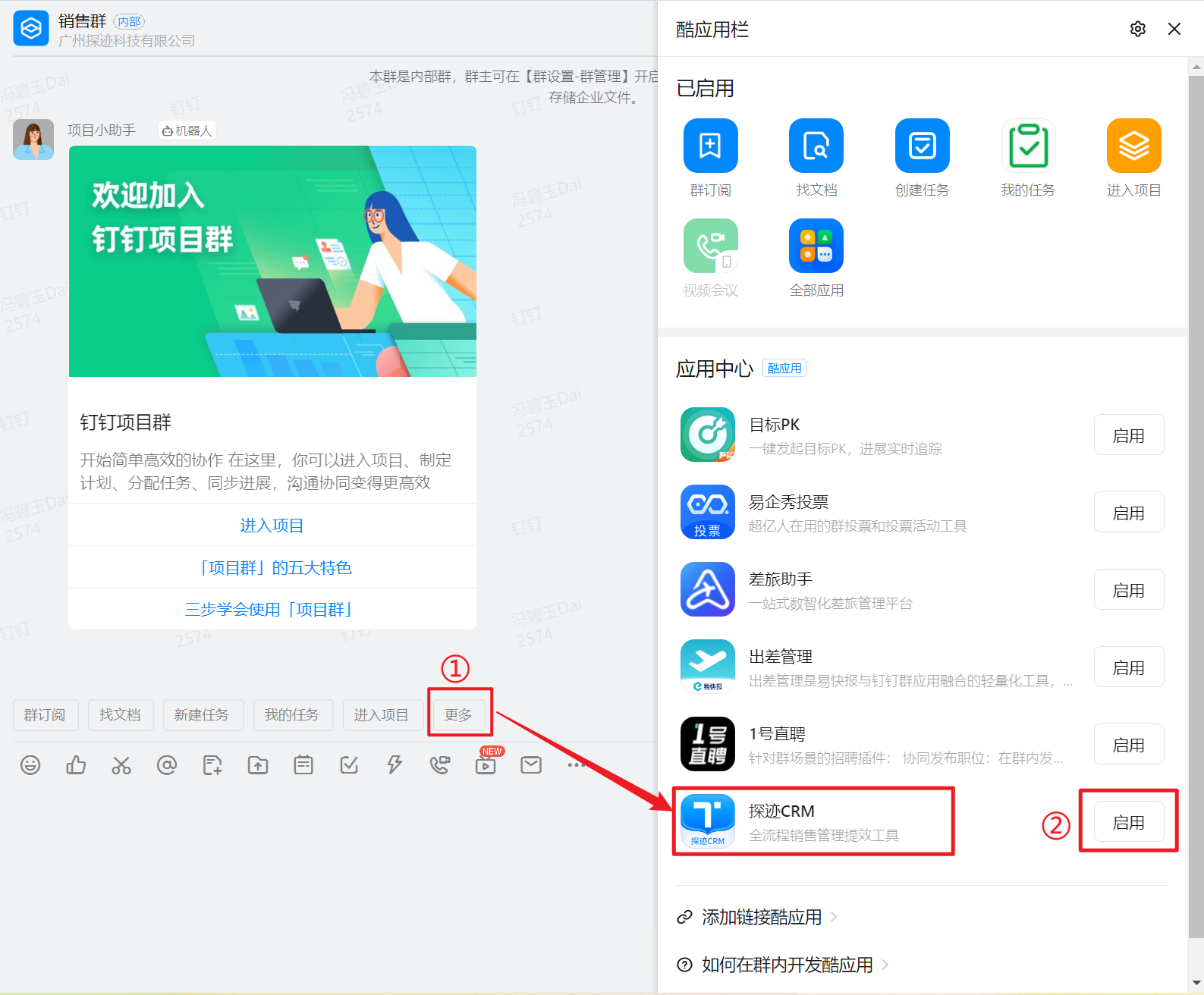The image size is (1204, 995).
Task: Click the three-dot more tools icon
Action: coord(576,765)
